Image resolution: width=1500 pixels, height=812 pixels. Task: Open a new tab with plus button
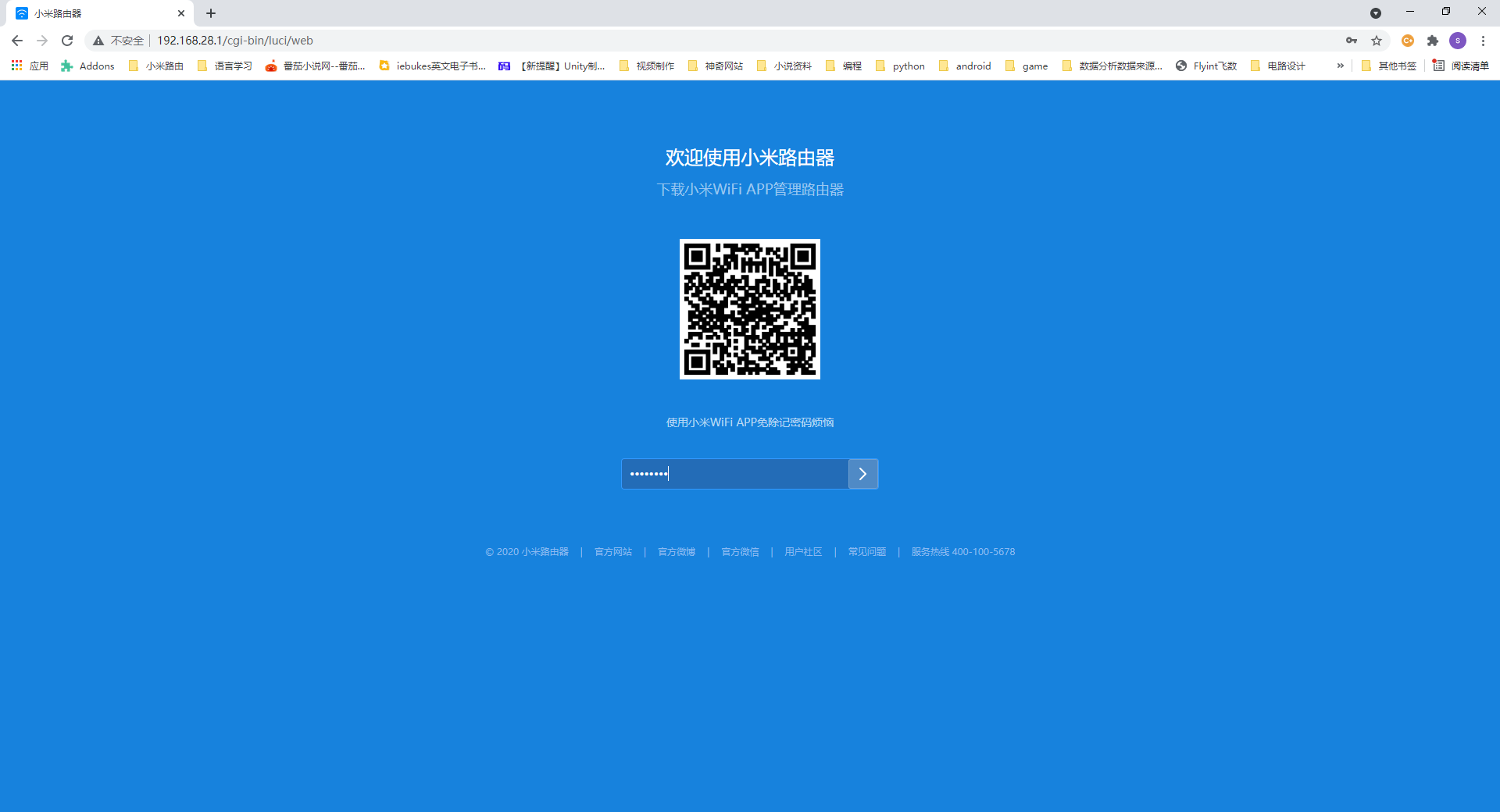tap(211, 13)
